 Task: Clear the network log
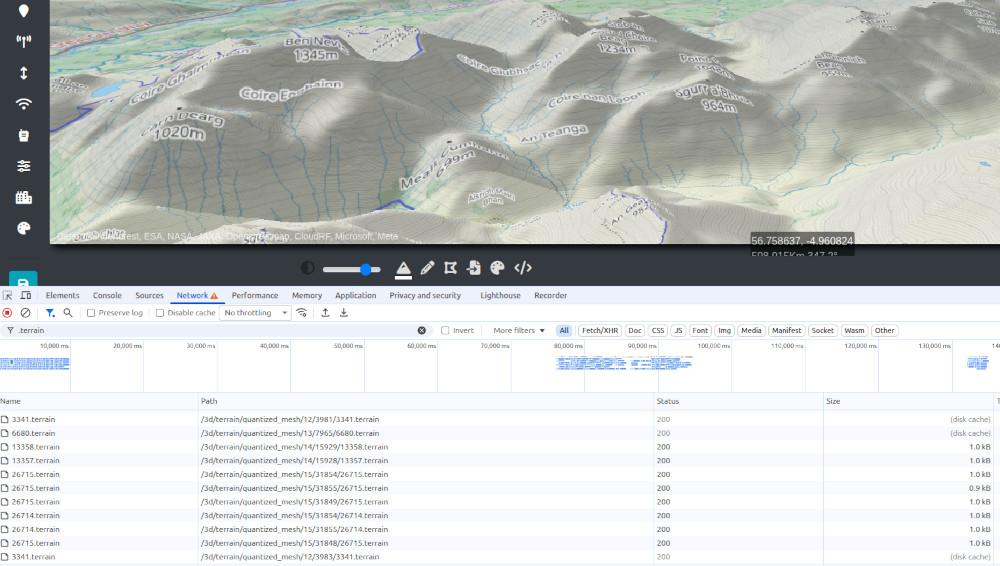coord(25,313)
